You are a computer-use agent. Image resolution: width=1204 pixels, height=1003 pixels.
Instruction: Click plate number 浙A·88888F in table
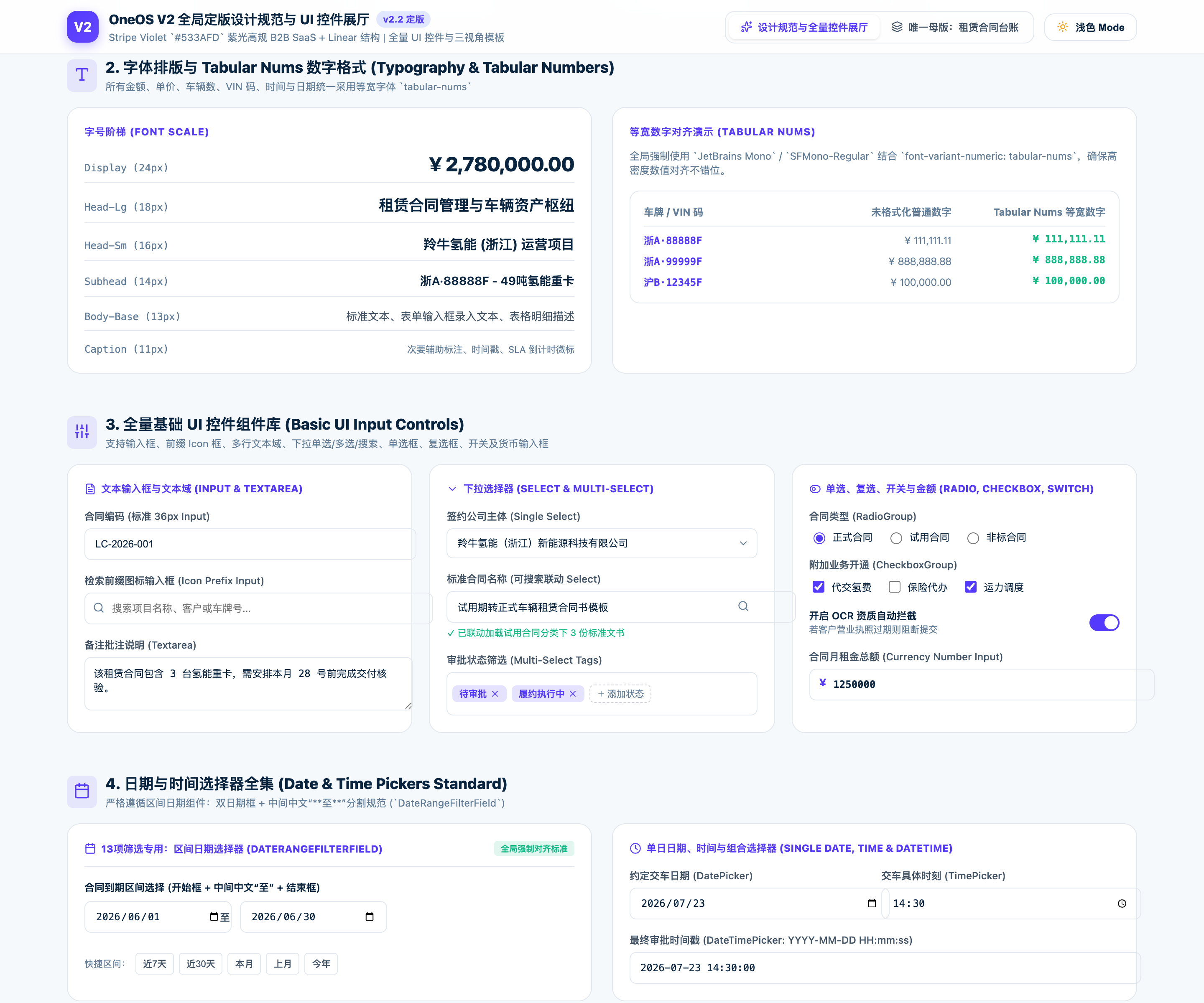673,241
